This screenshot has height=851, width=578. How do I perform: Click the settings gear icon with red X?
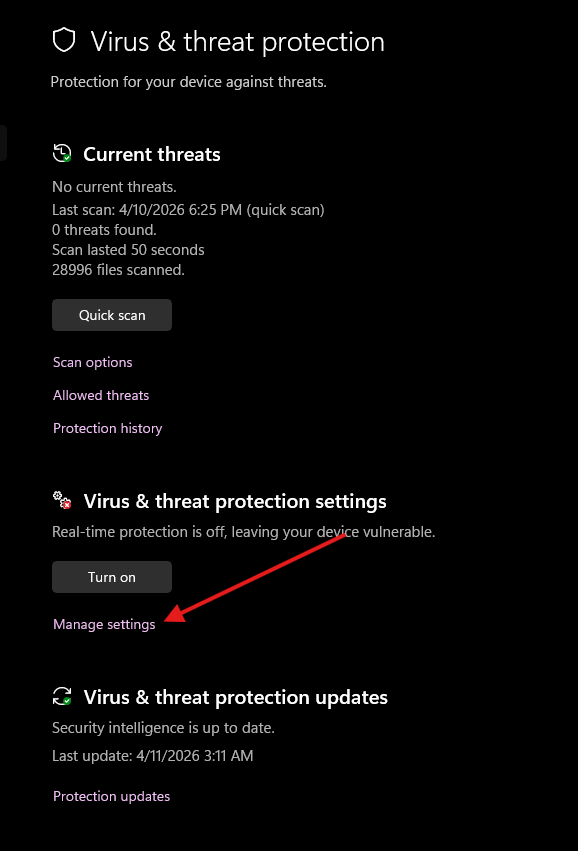coord(61,499)
